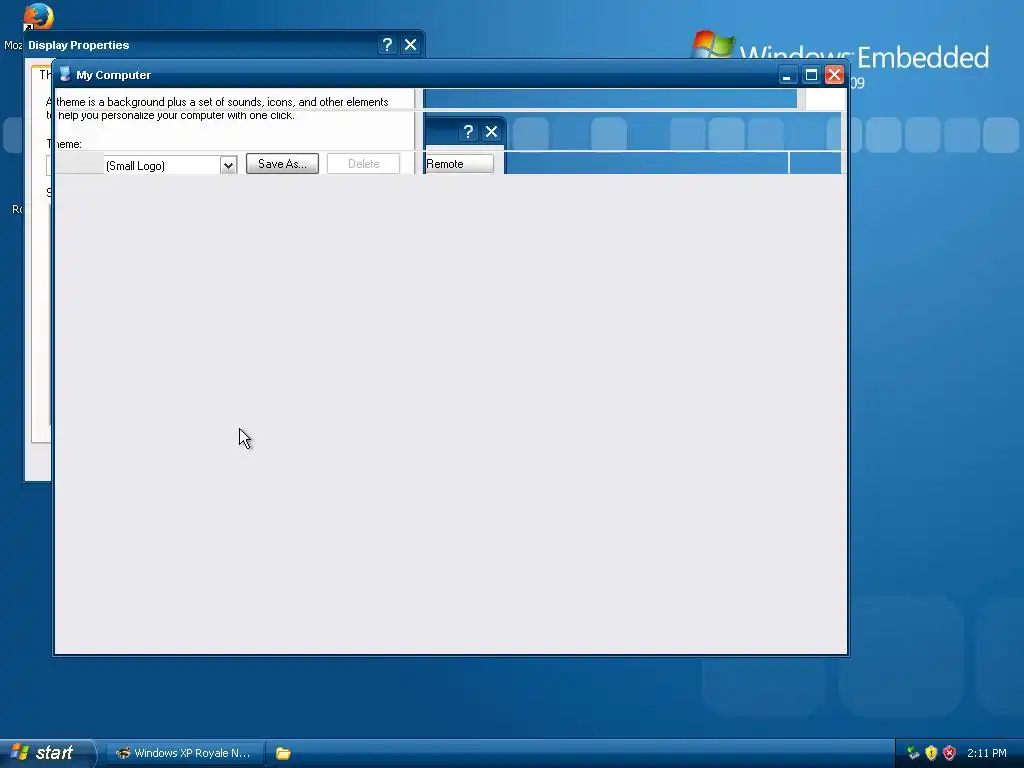Screen dimensions: 1024x768
Task: Click the Safely Remove Hardware tray icon
Action: pos(913,753)
